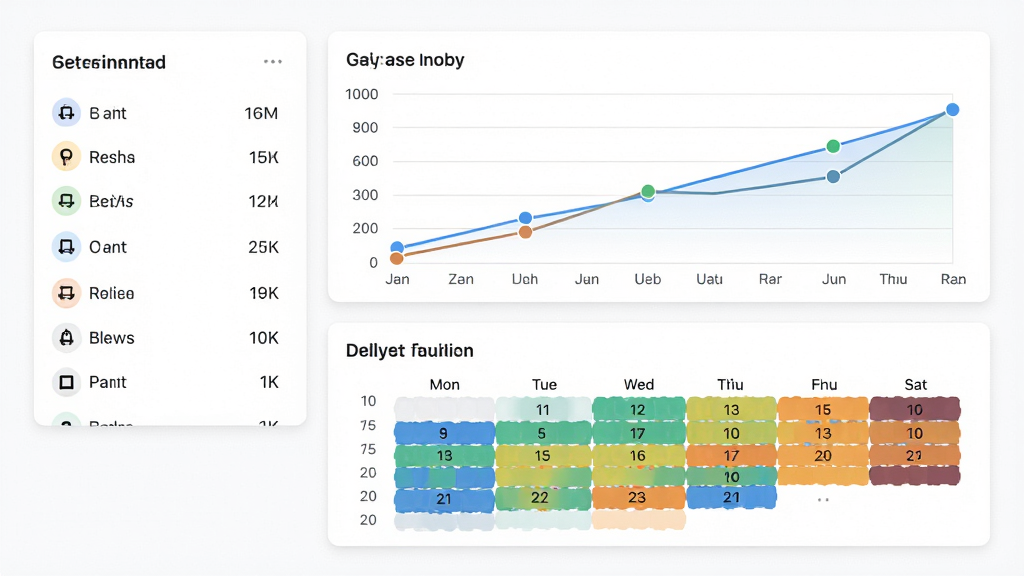Screen dimensions: 1024x576
Task: Select the Oant row showing 25K
Action: (x=166, y=247)
